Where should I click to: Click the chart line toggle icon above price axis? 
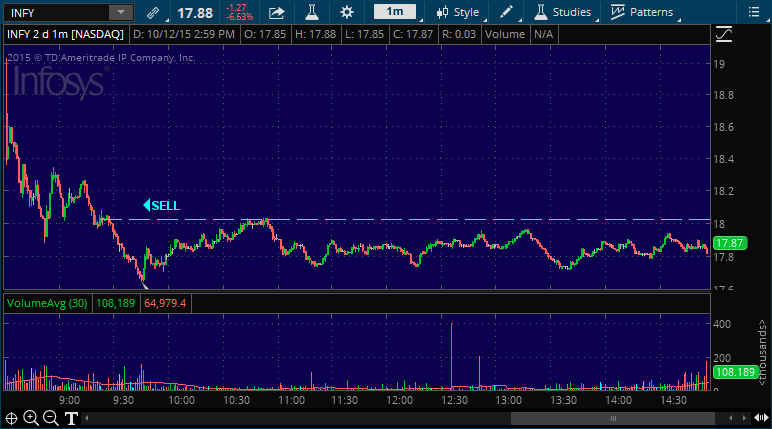pyautogui.click(x=724, y=34)
